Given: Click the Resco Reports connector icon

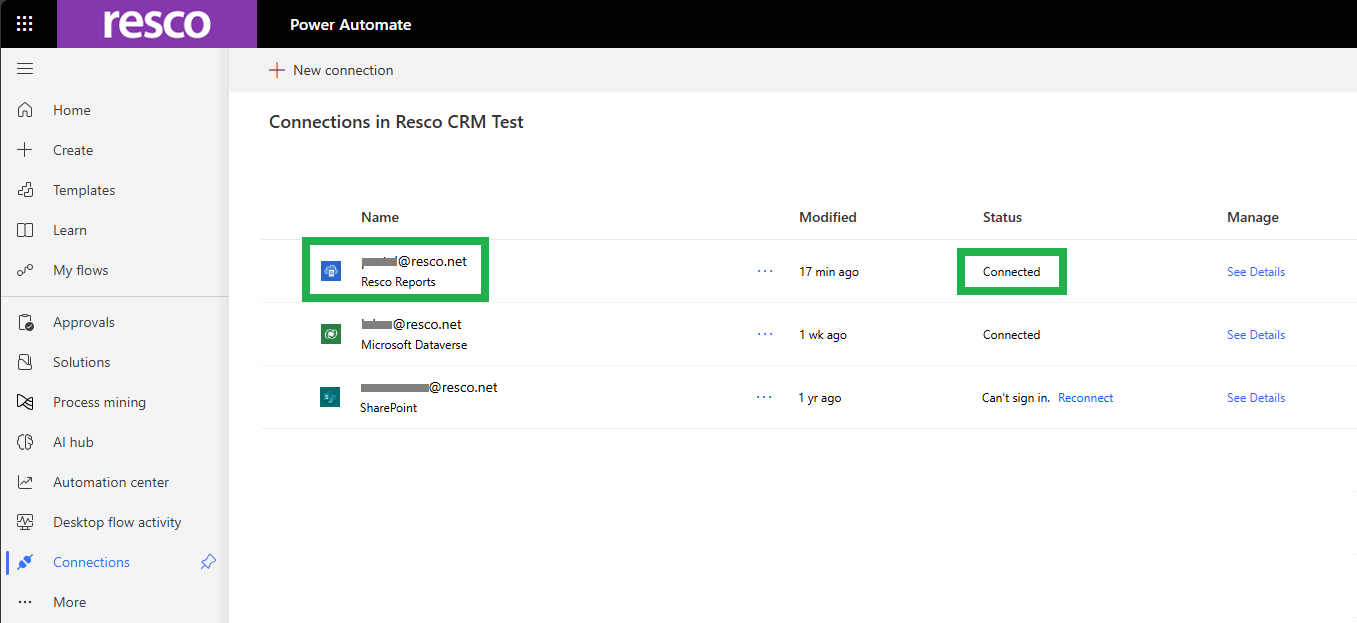Looking at the screenshot, I should click(331, 271).
